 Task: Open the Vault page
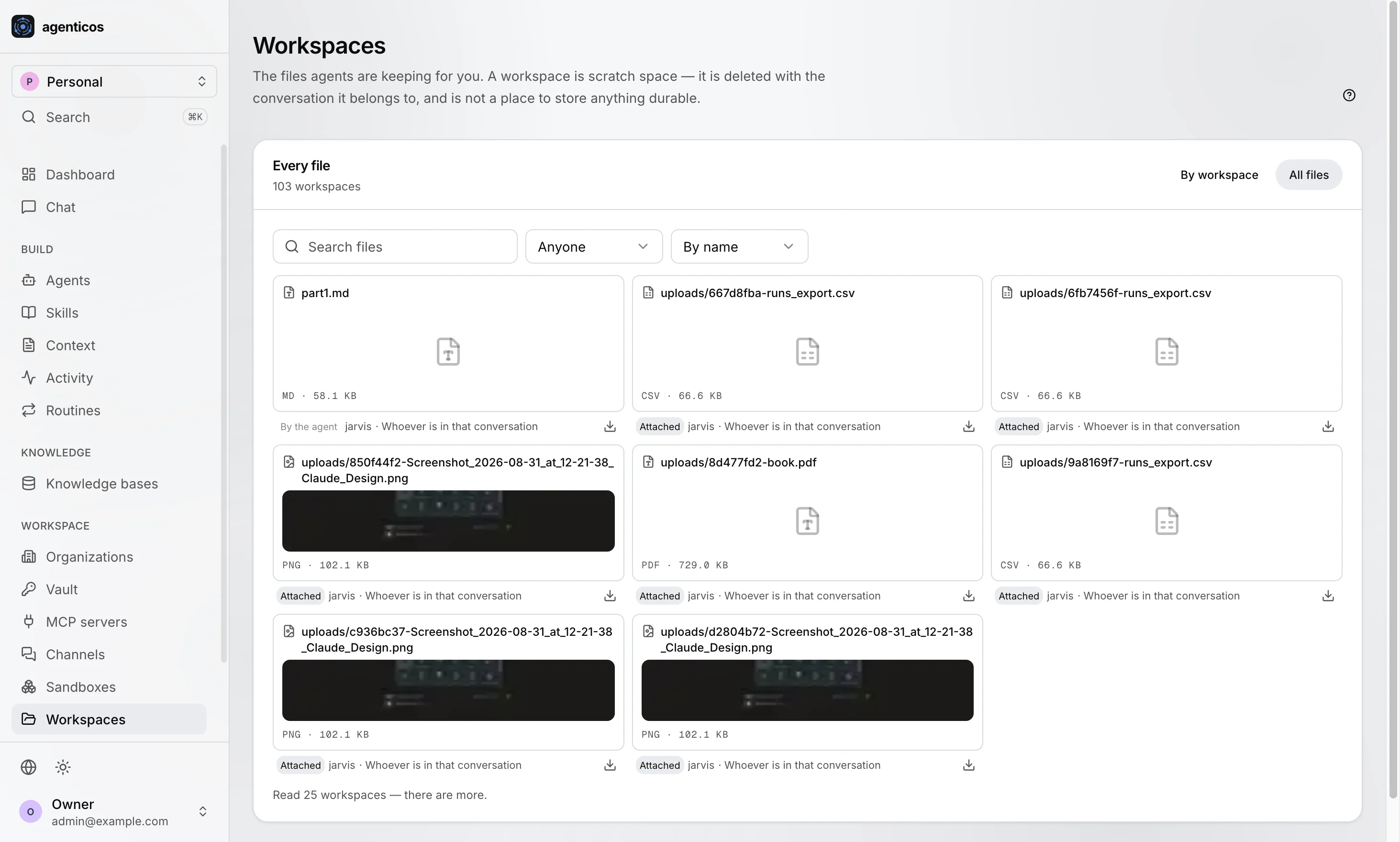(x=109, y=589)
